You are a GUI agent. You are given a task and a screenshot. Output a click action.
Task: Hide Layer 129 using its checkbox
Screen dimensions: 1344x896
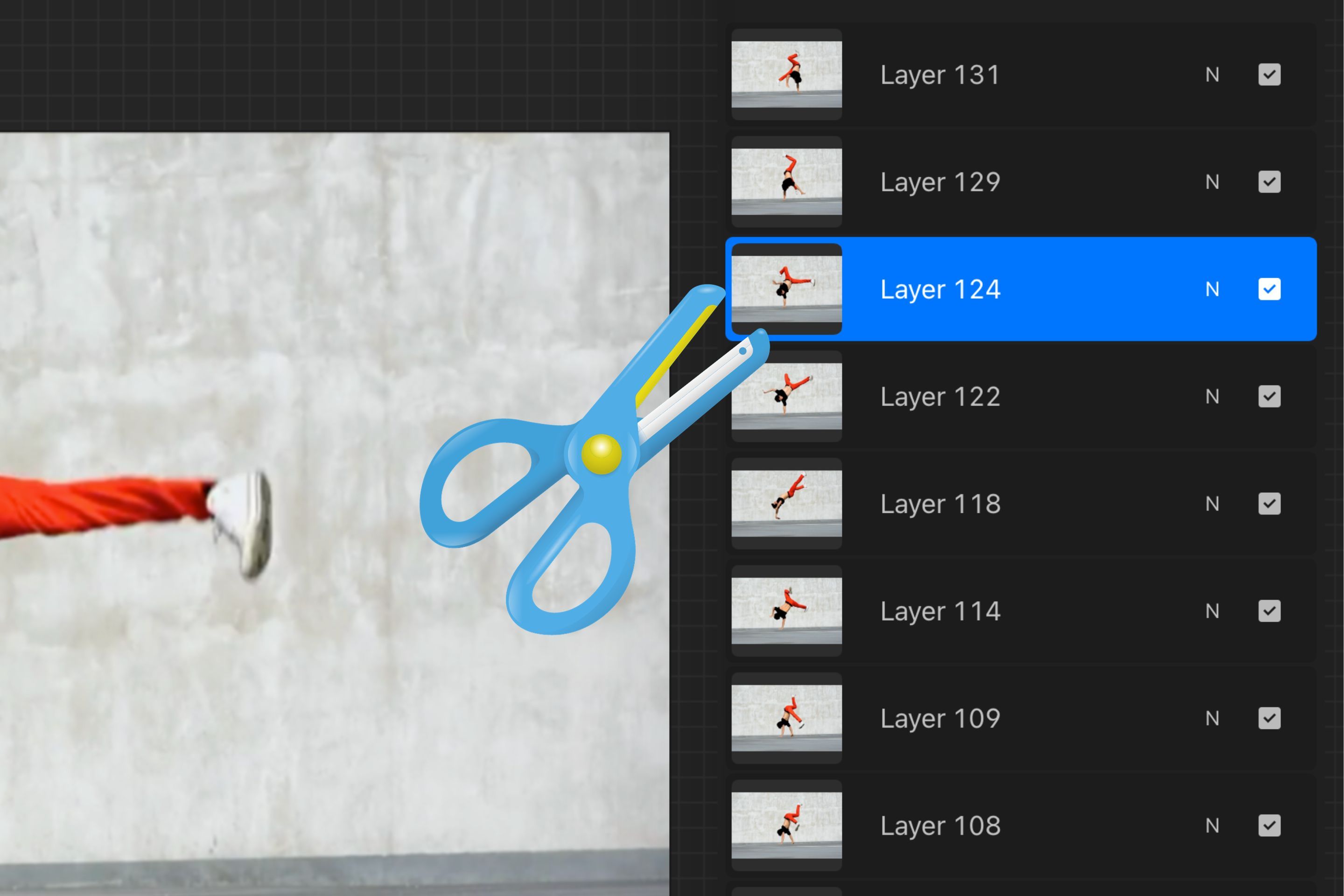coord(1269,182)
